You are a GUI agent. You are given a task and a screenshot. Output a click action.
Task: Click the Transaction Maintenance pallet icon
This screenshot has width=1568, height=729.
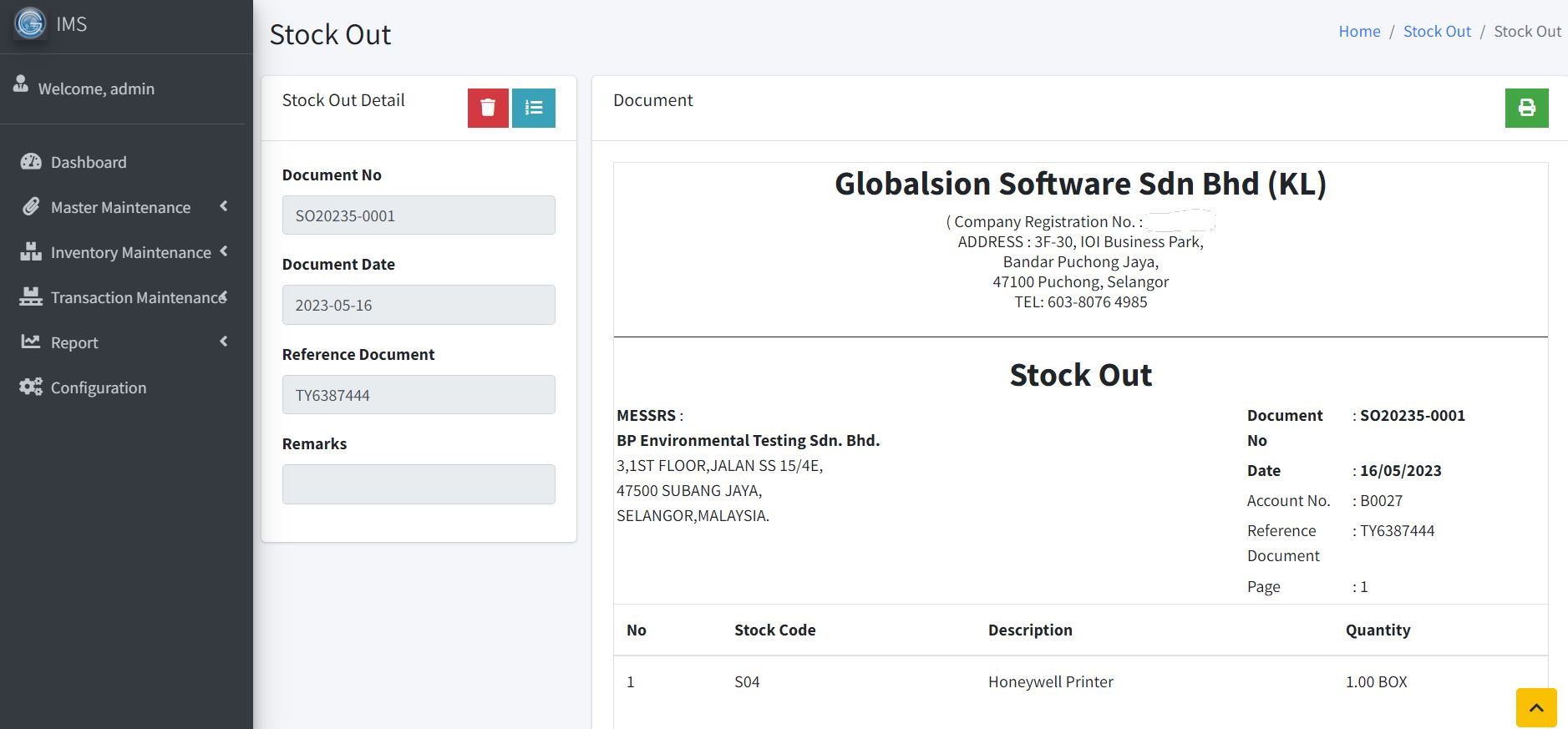[31, 296]
